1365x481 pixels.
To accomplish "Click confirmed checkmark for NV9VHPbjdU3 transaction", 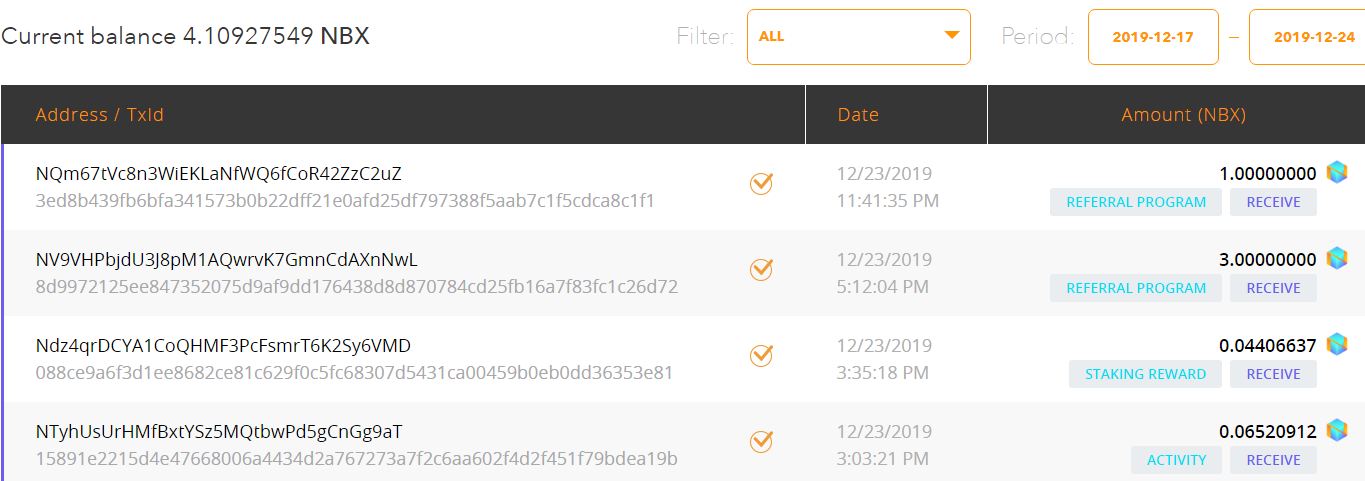I will (x=761, y=269).
